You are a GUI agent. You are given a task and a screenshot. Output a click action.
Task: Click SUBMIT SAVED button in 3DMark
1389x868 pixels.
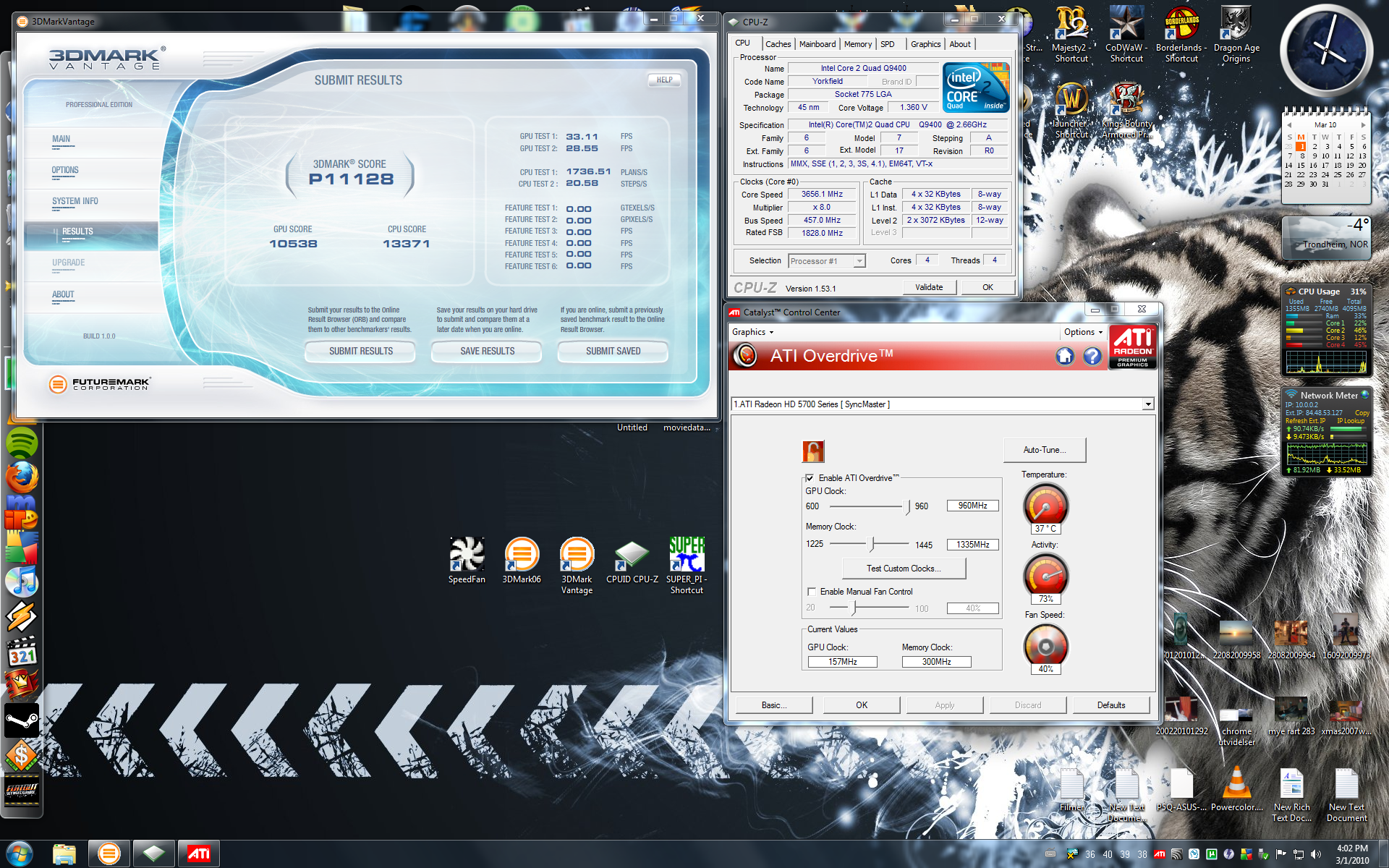click(613, 352)
